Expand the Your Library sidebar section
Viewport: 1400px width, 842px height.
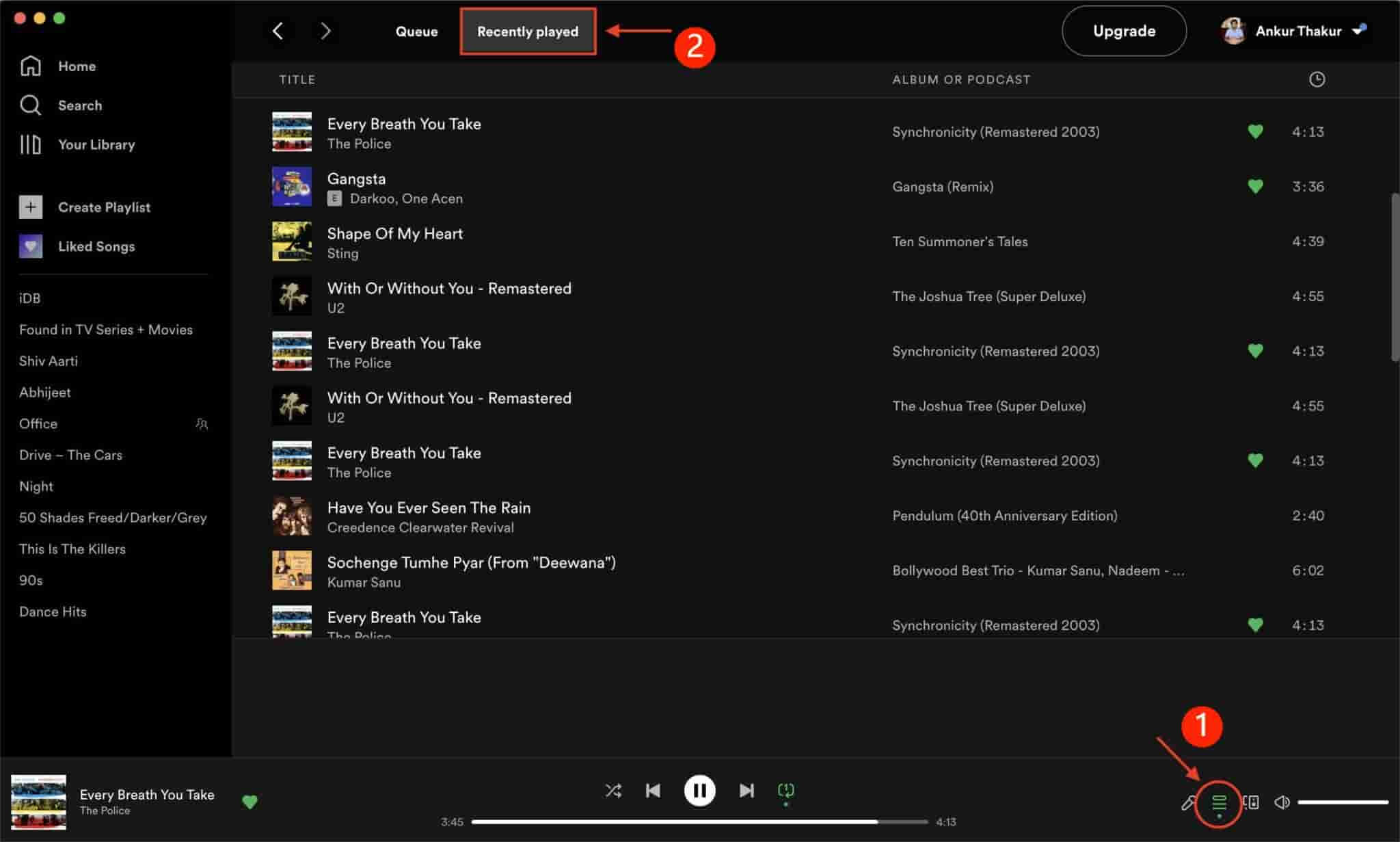(96, 144)
